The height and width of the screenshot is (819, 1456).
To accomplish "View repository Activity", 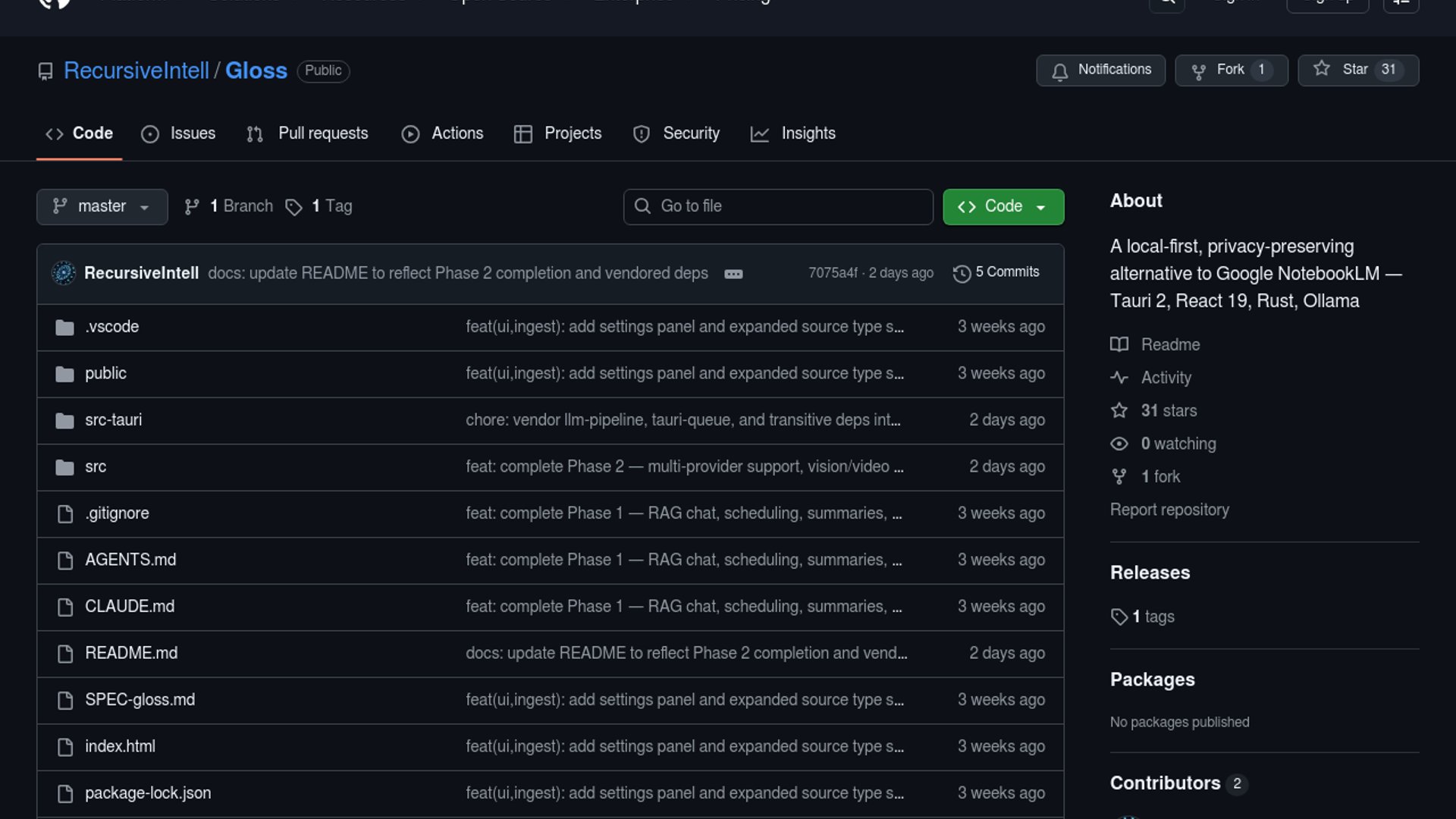I will (x=1166, y=378).
